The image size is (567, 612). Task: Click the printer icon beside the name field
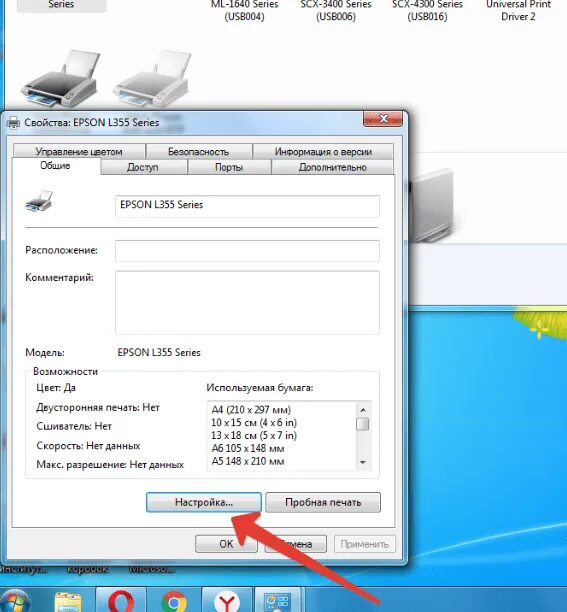pyautogui.click(x=39, y=201)
